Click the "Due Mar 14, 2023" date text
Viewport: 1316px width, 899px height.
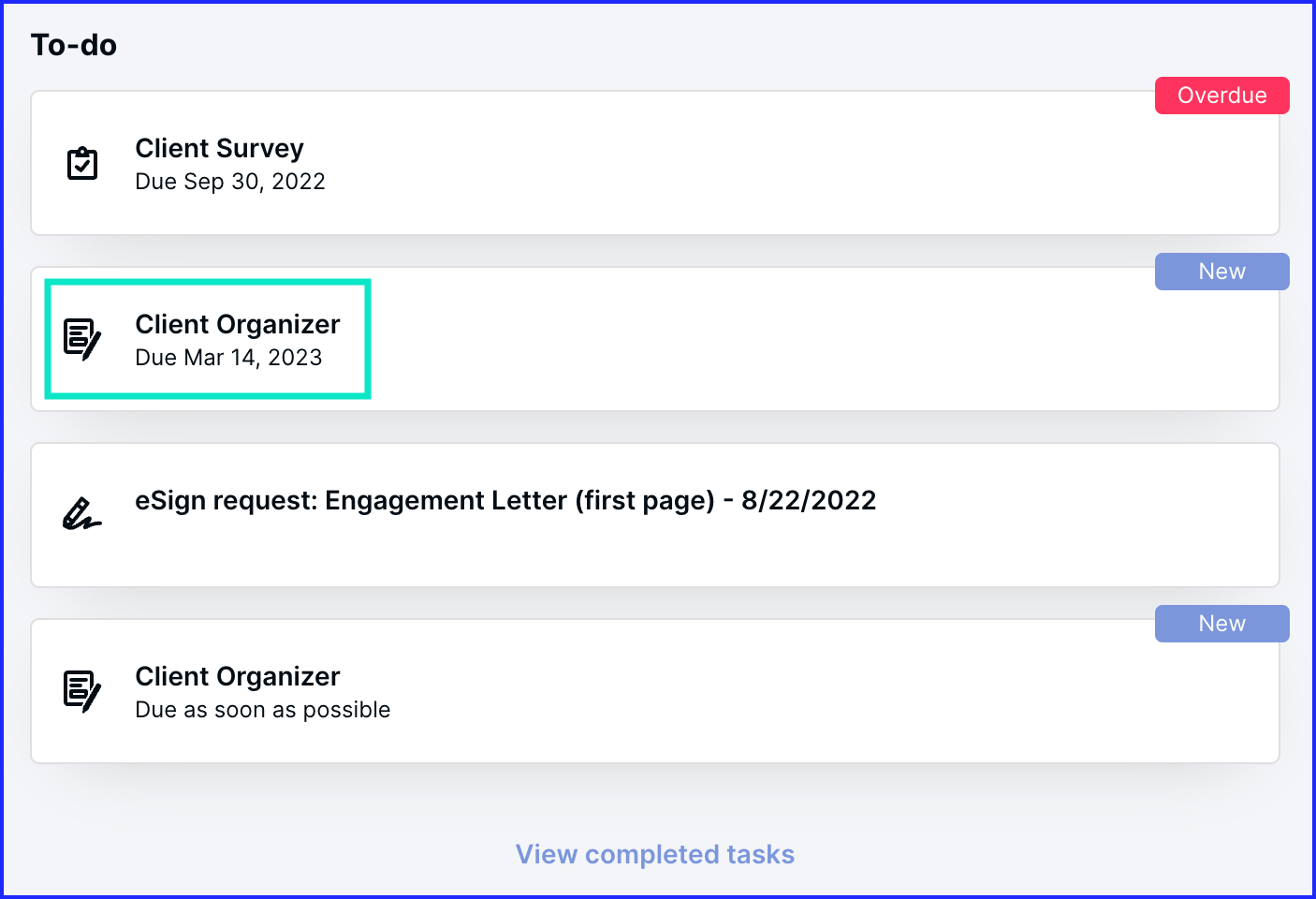pyautogui.click(x=228, y=358)
